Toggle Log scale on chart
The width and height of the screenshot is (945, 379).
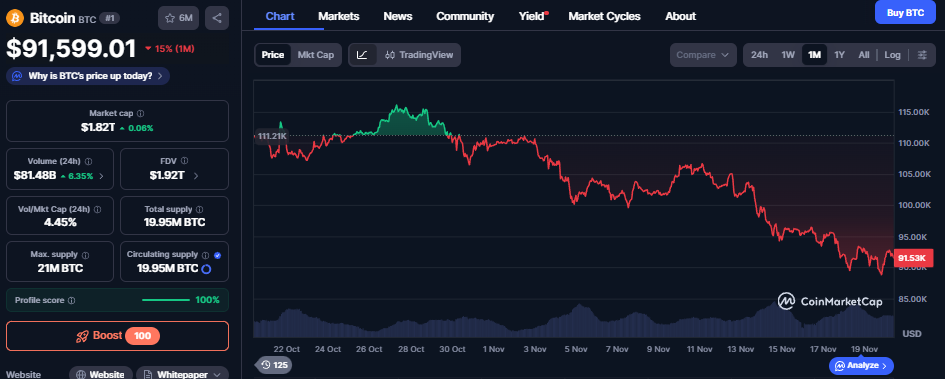pyautogui.click(x=892, y=55)
